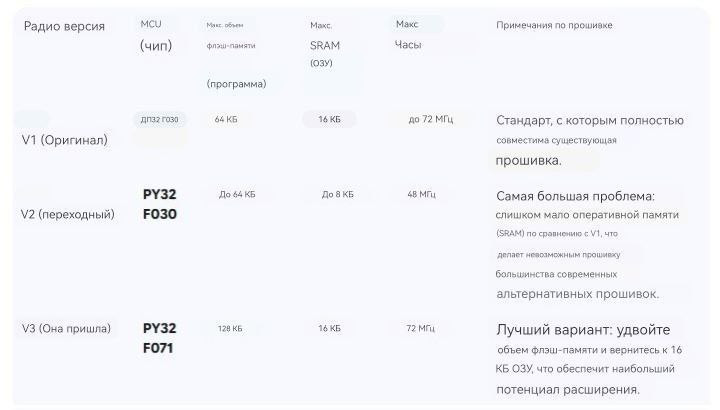Select the "ДП32 Г030" chip cell

160,120
